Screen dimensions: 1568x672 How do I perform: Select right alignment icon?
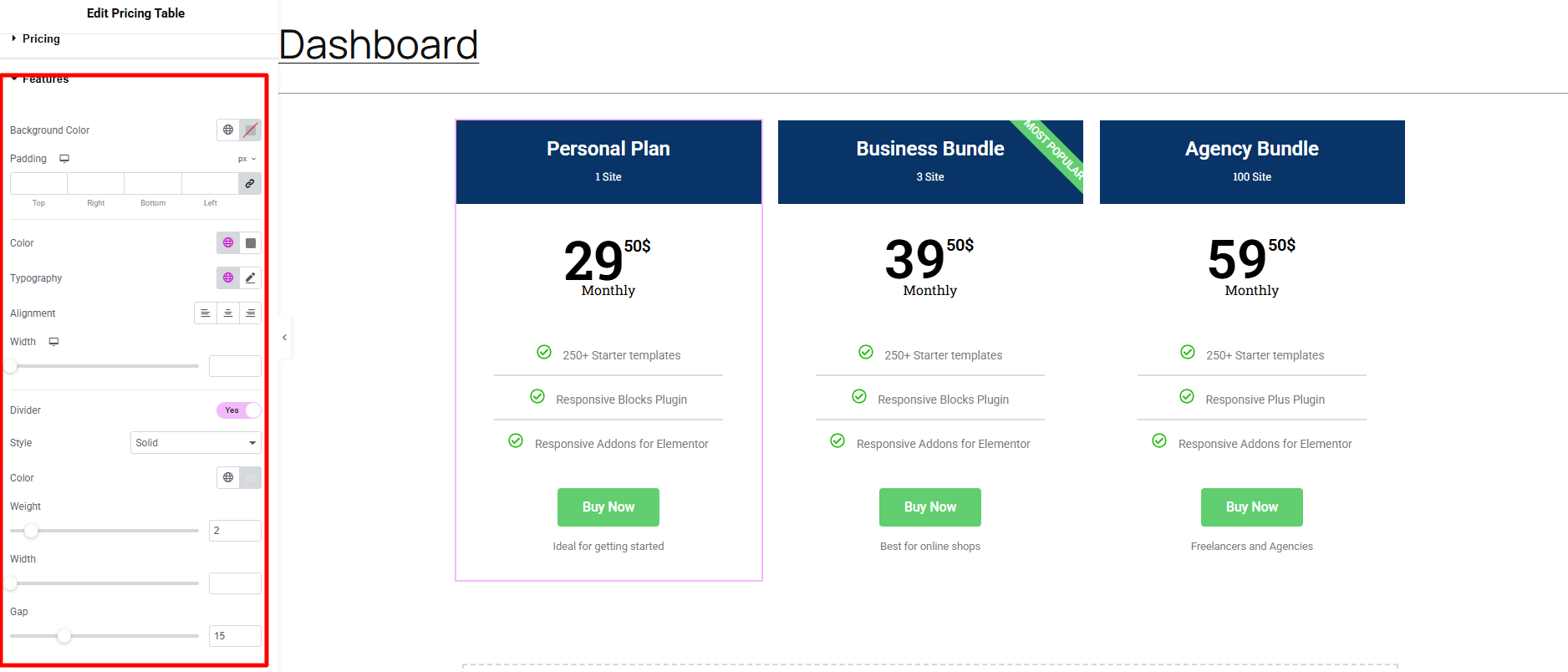point(250,313)
